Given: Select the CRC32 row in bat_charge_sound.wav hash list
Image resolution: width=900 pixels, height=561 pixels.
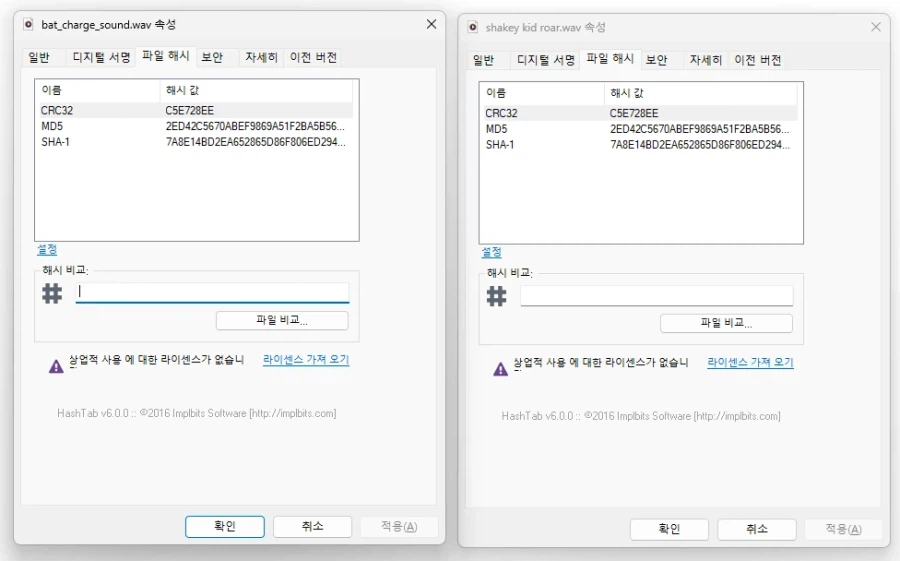Looking at the screenshot, I should [x=196, y=110].
